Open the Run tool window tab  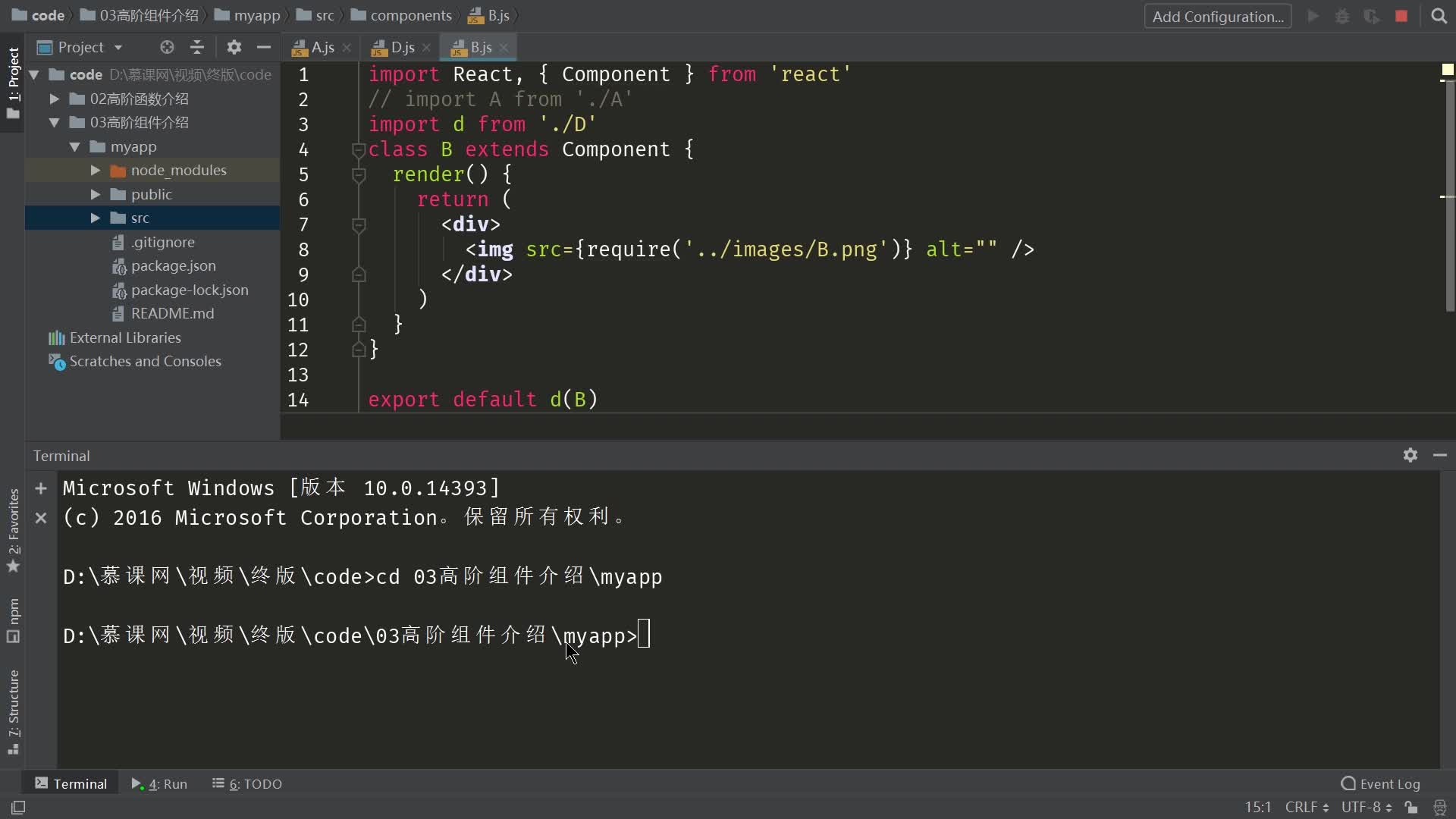point(159,784)
